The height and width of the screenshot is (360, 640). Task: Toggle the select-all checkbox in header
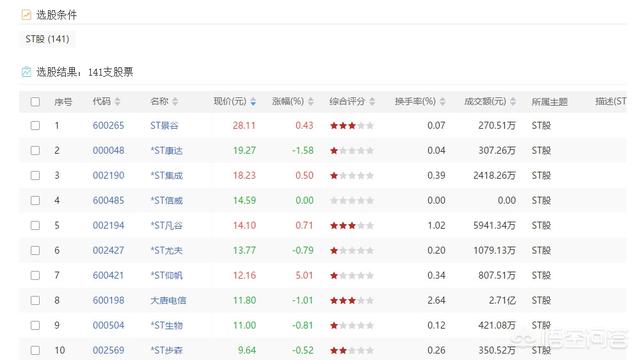pyautogui.click(x=36, y=101)
